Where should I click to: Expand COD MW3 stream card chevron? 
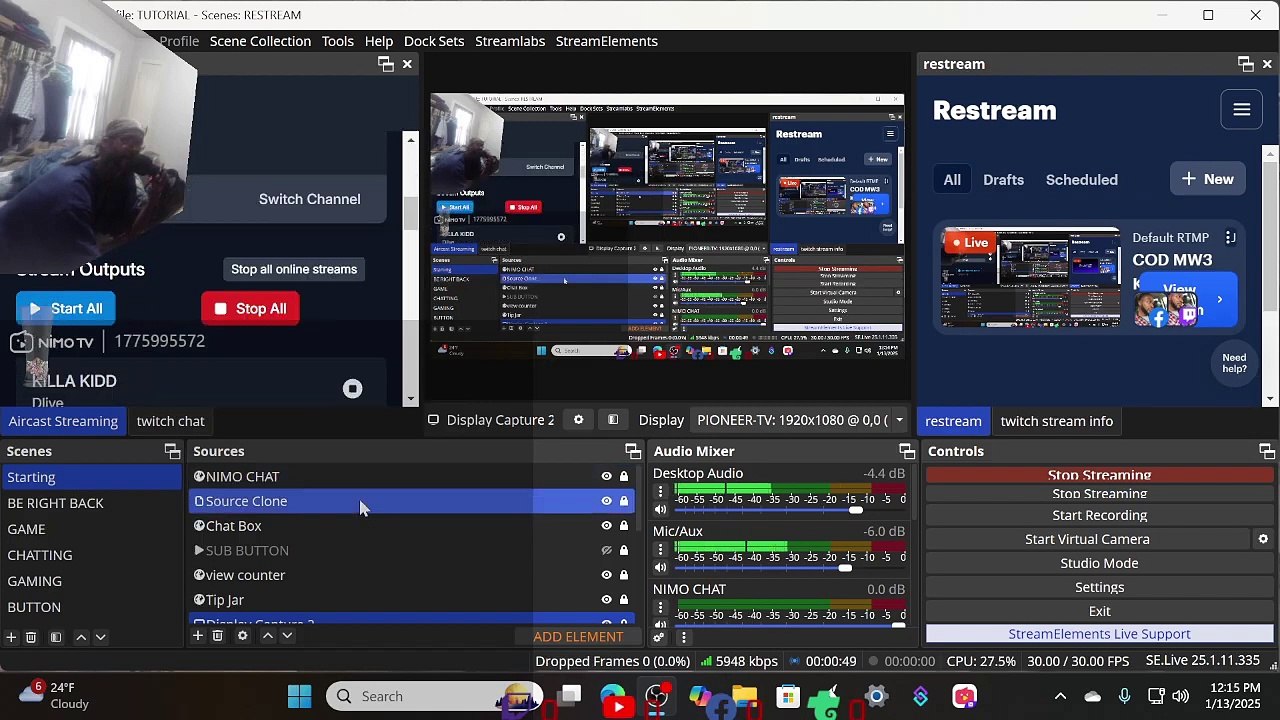(1219, 299)
